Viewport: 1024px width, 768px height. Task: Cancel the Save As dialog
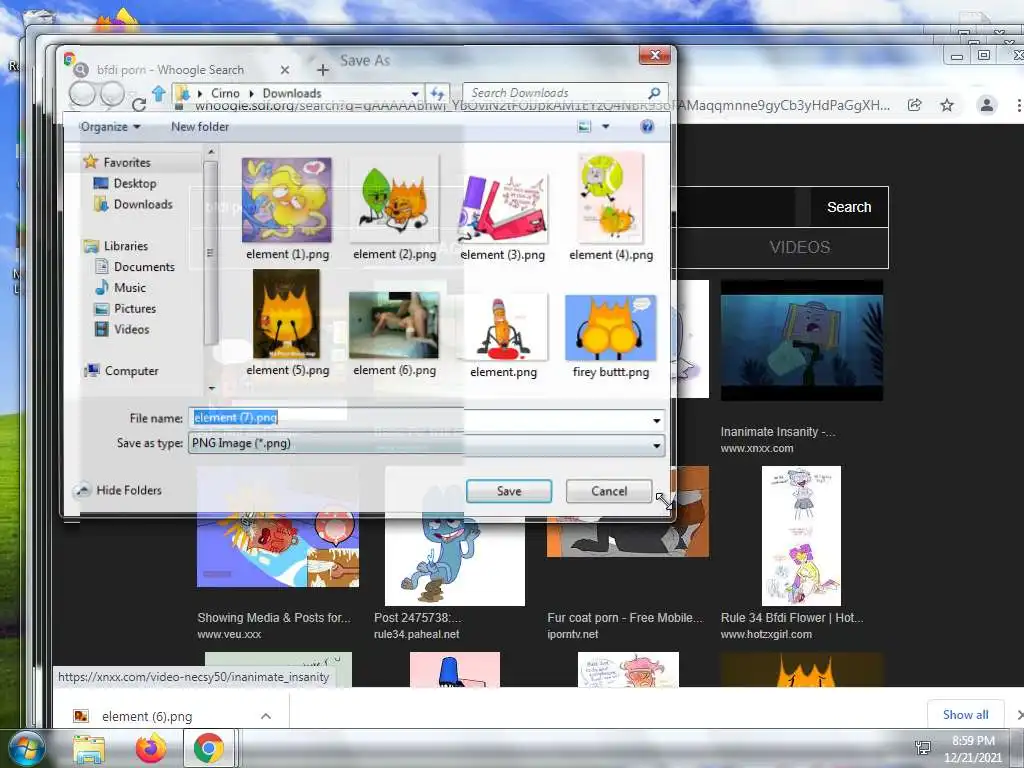(609, 491)
